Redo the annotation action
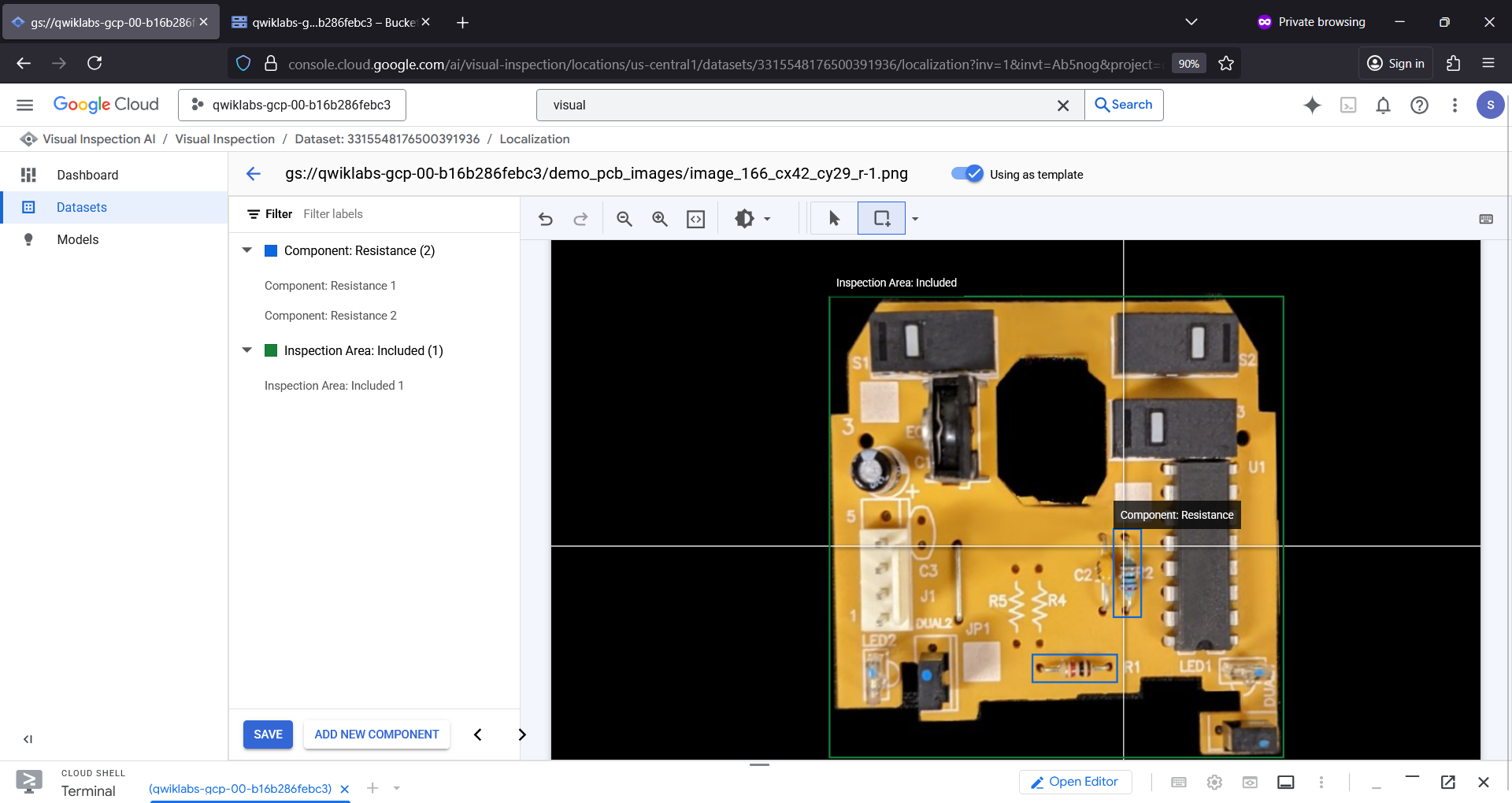Screen dimensions: 1512x803 (580, 219)
